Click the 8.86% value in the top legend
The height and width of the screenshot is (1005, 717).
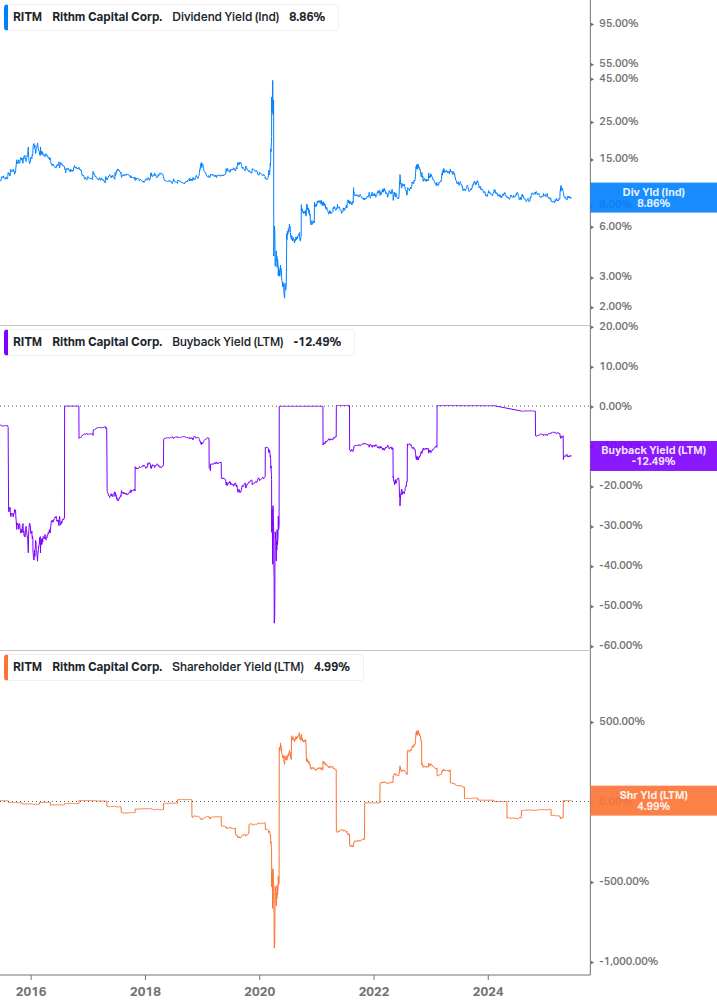coord(307,17)
